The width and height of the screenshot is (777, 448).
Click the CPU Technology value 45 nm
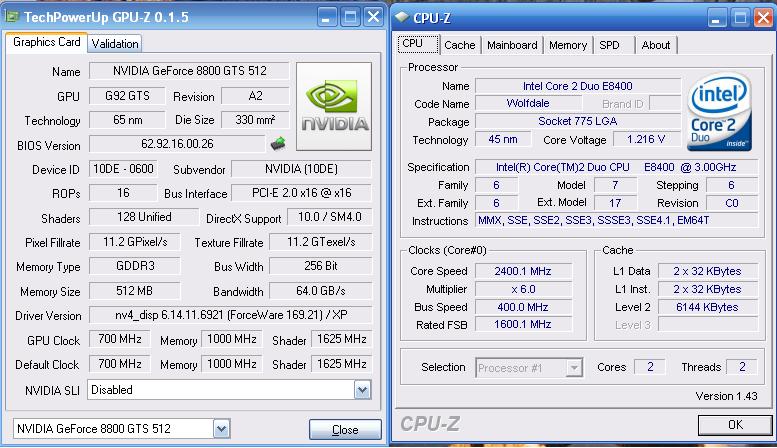coord(502,139)
